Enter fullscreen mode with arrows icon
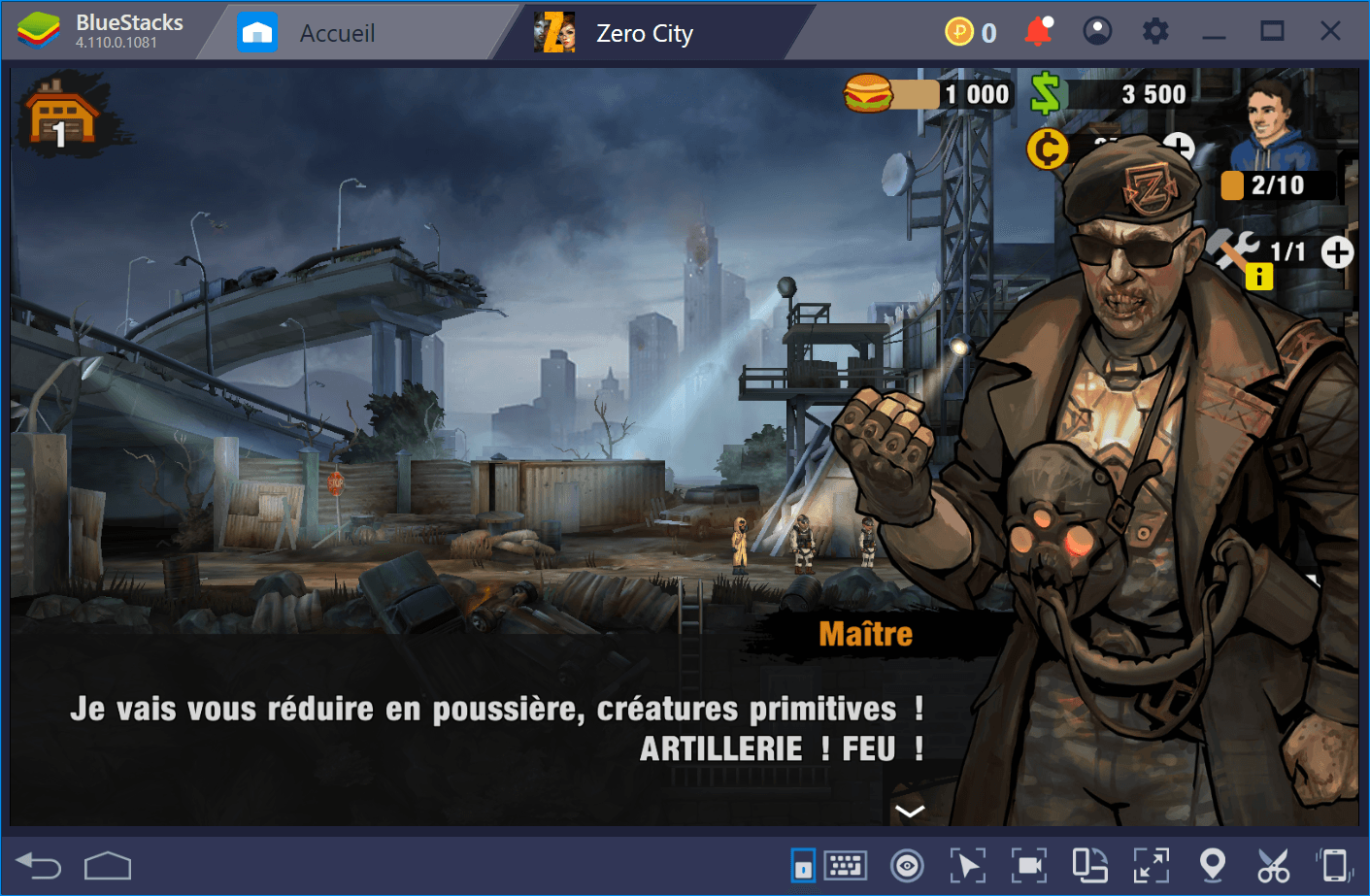 1152,865
